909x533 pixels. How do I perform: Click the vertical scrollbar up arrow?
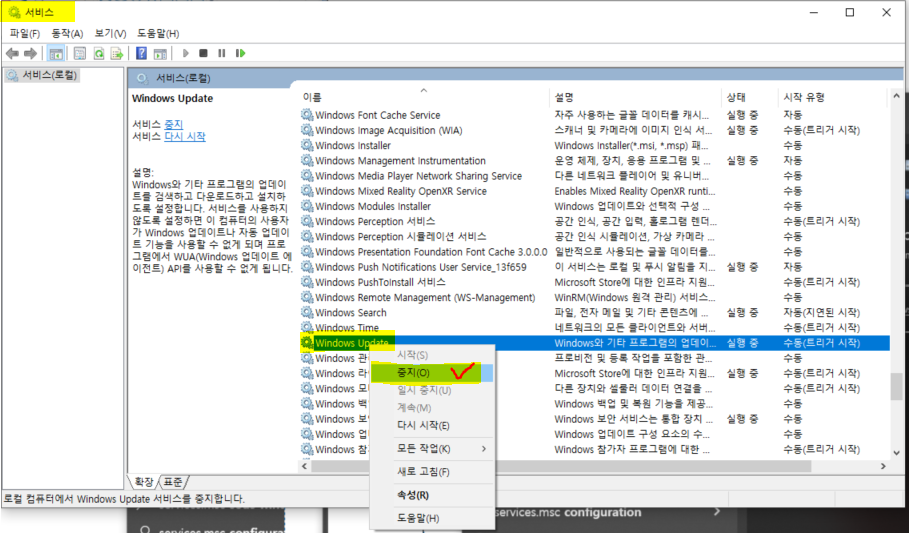pos(896,96)
